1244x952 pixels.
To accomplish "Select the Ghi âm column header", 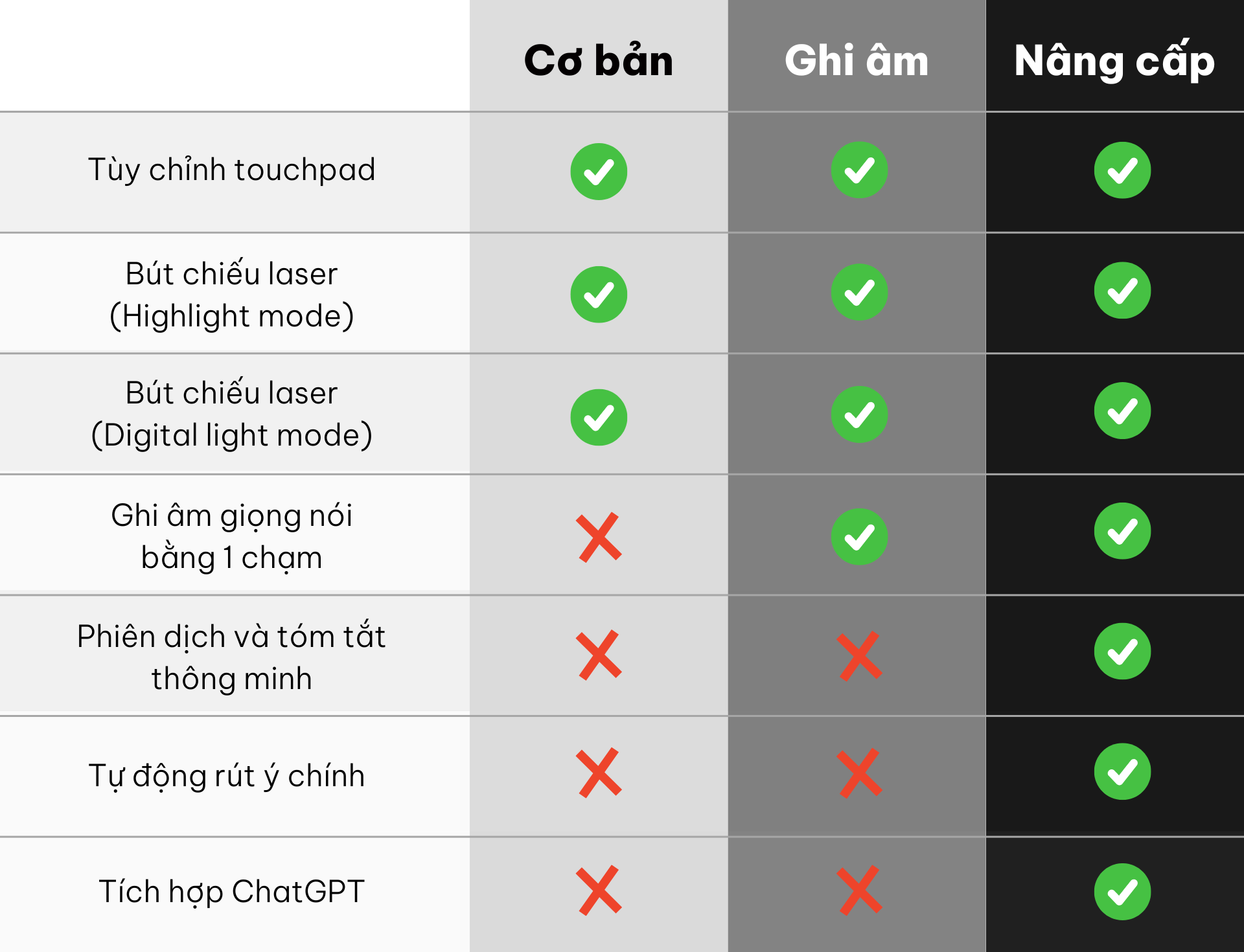I will [x=857, y=60].
